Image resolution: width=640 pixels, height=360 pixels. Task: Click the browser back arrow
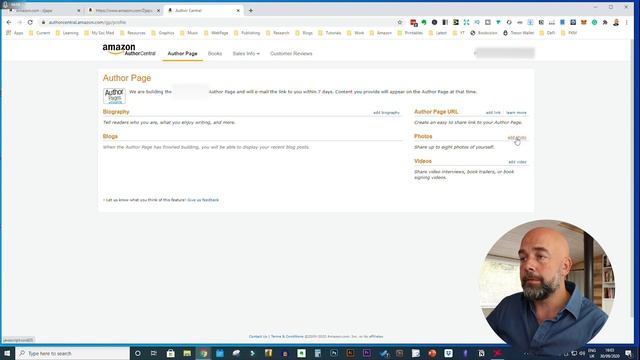pyautogui.click(x=9, y=22)
